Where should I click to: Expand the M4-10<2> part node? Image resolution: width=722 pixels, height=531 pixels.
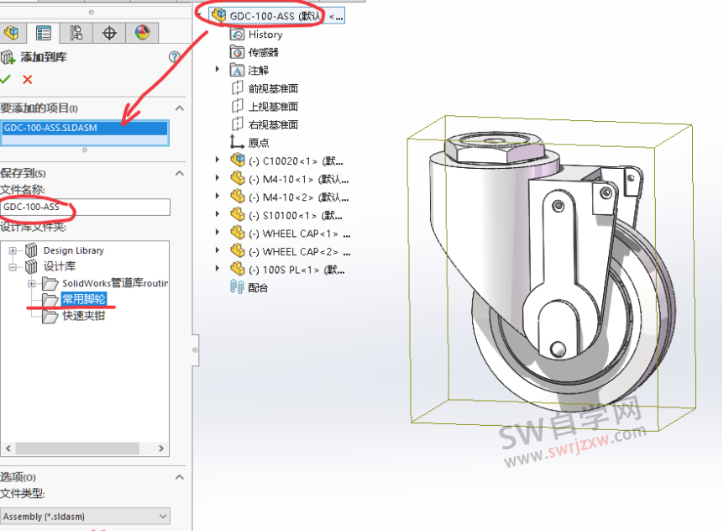pyautogui.click(x=217, y=196)
